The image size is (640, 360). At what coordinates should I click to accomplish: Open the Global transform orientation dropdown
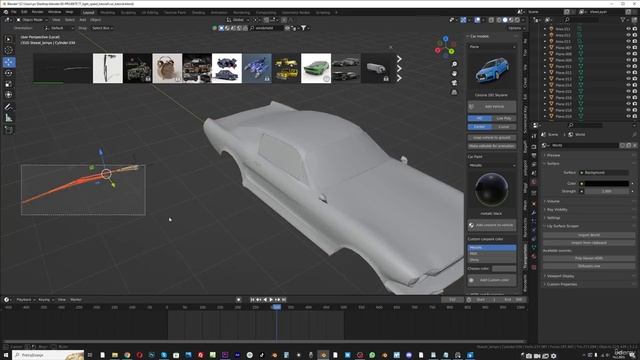tap(238, 20)
